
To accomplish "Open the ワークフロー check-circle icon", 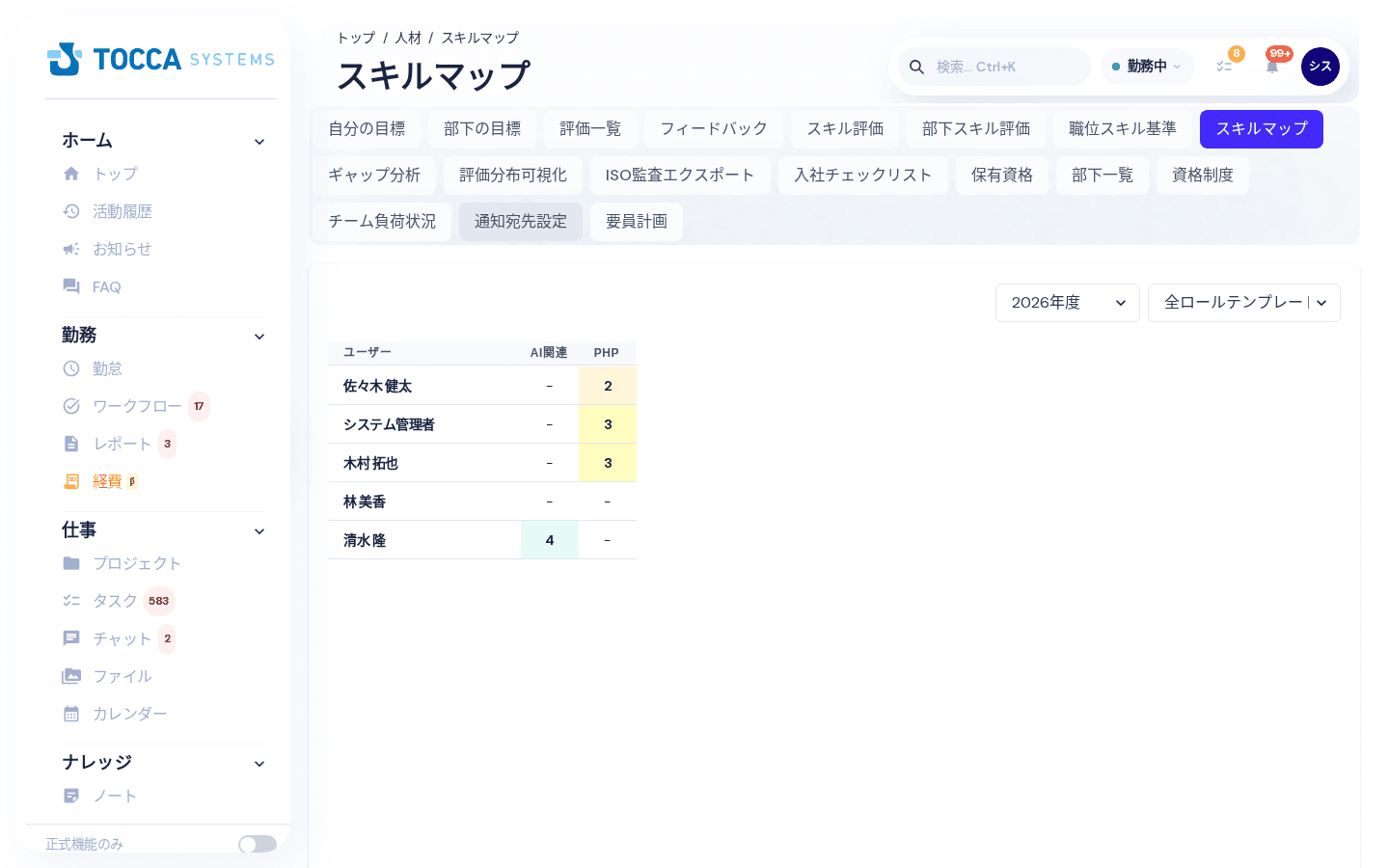I will [x=71, y=406].
